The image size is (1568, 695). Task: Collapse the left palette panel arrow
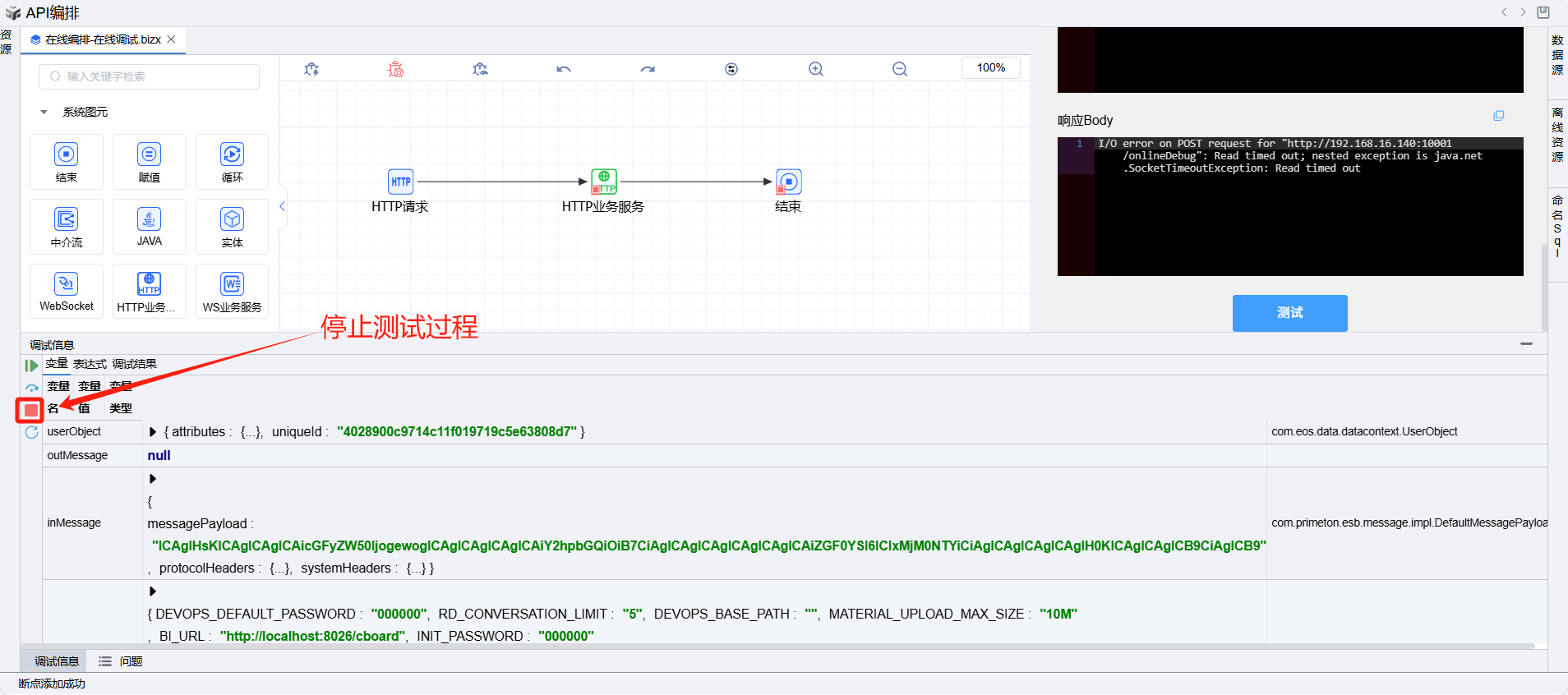tap(282, 206)
